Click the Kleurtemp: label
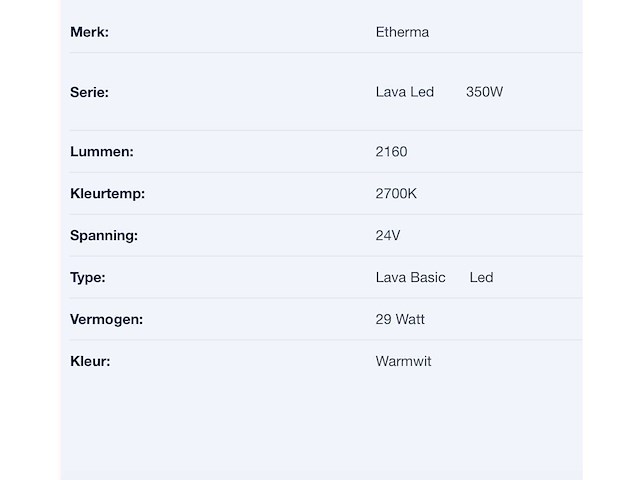This screenshot has width=640, height=480. 107,193
